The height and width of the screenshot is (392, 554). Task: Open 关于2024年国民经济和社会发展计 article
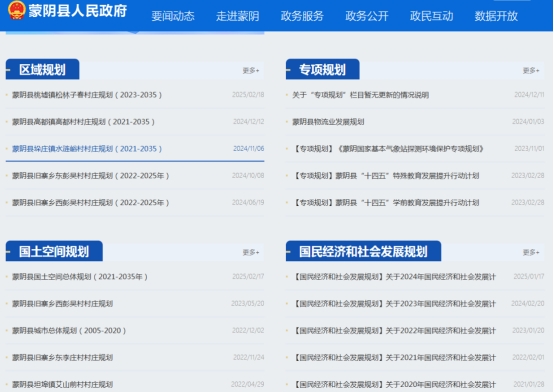click(394, 276)
